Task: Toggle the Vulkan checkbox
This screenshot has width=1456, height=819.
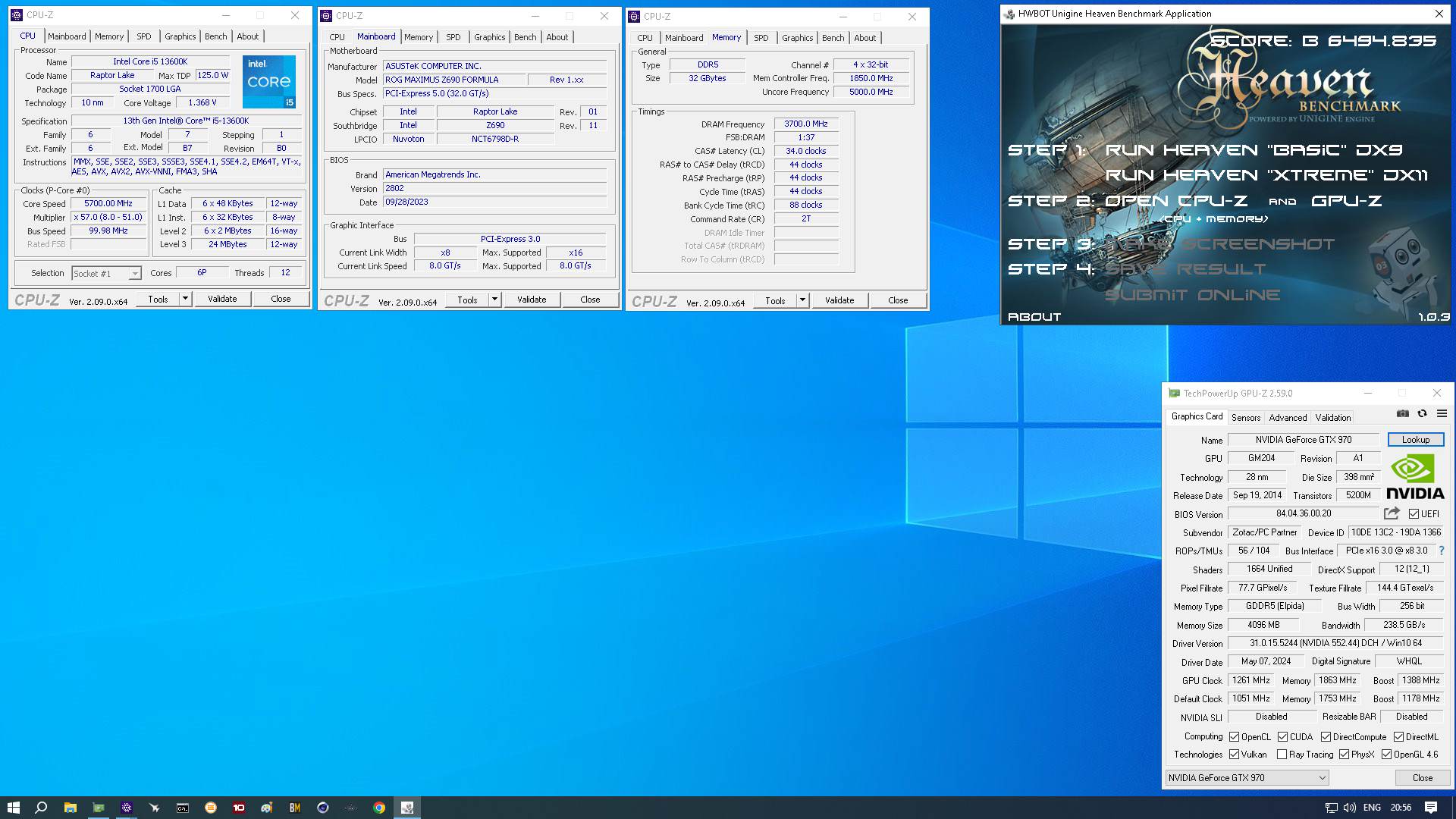Action: tap(1235, 755)
